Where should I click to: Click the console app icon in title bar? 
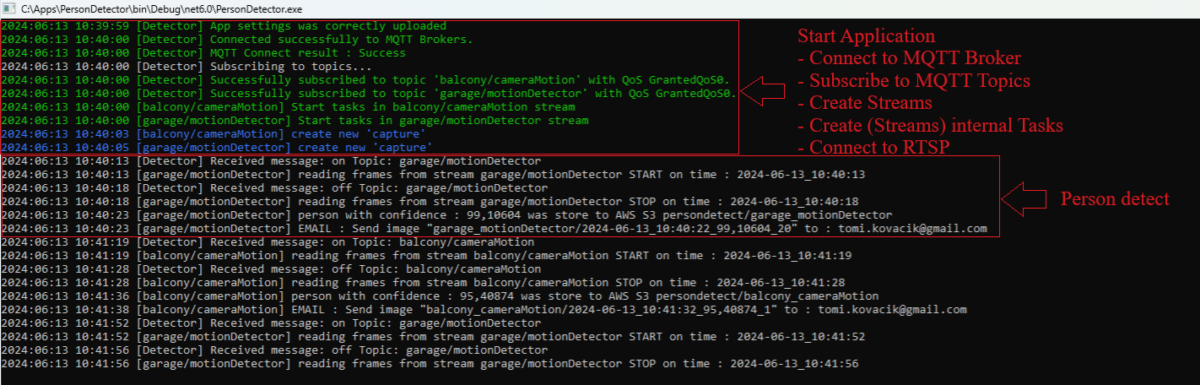click(x=10, y=8)
